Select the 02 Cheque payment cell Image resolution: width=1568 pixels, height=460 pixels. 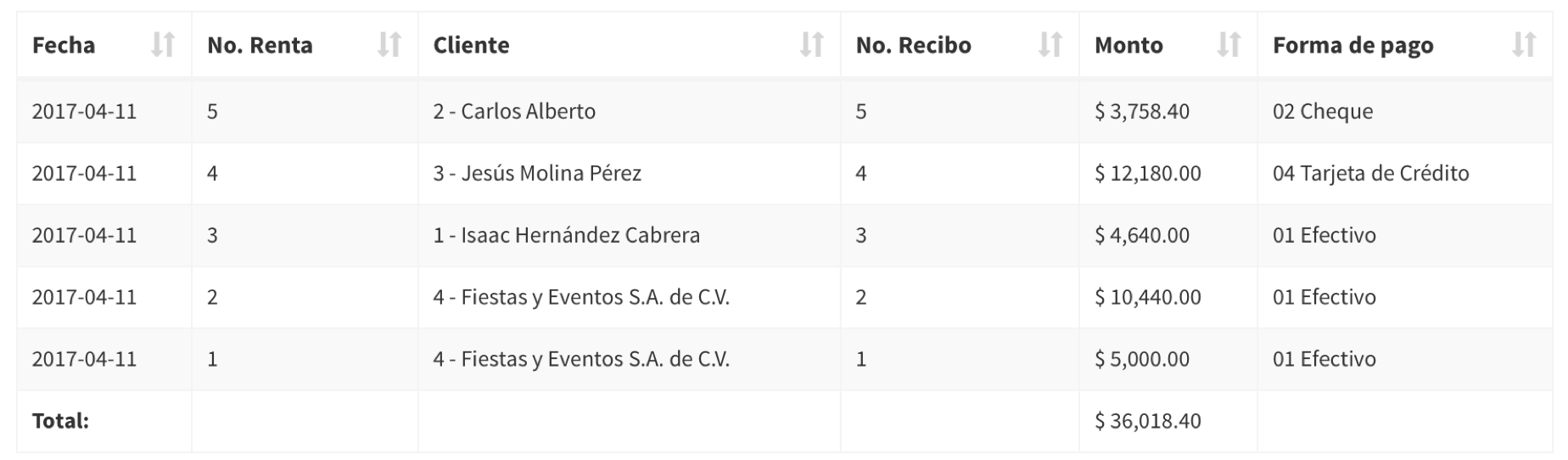(x=1405, y=111)
